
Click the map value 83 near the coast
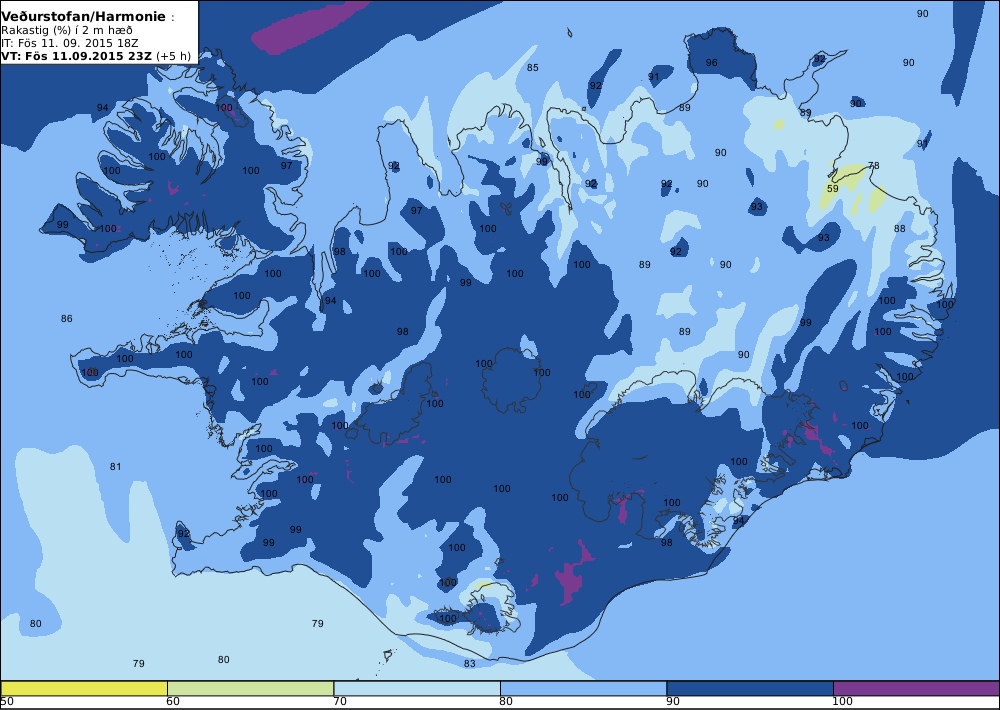pyautogui.click(x=469, y=663)
